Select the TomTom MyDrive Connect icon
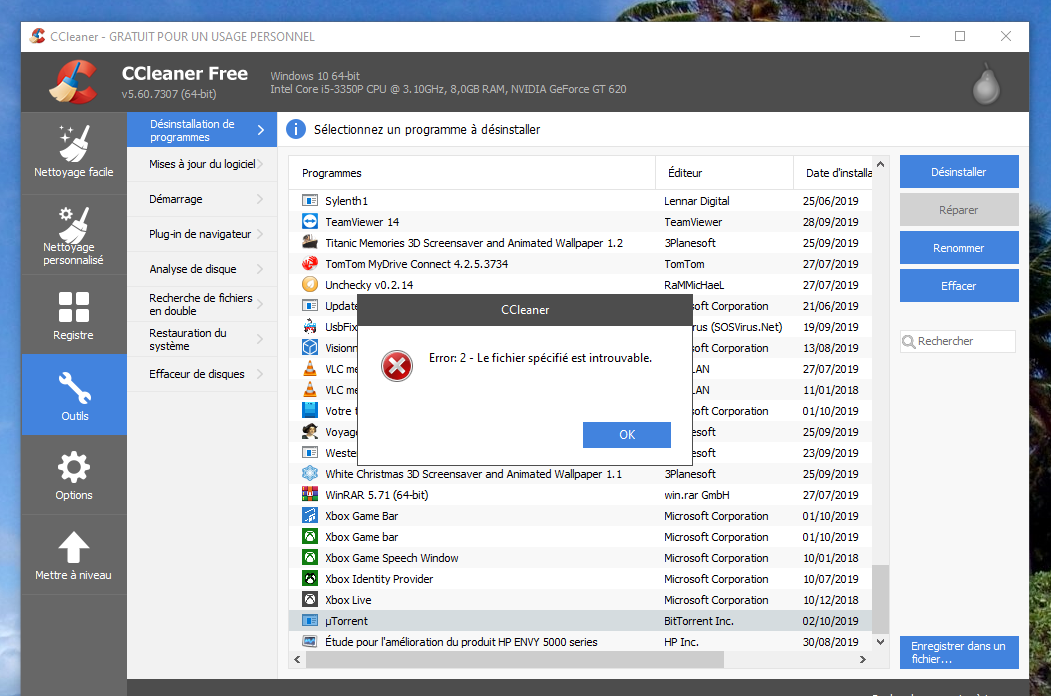 (x=310, y=264)
